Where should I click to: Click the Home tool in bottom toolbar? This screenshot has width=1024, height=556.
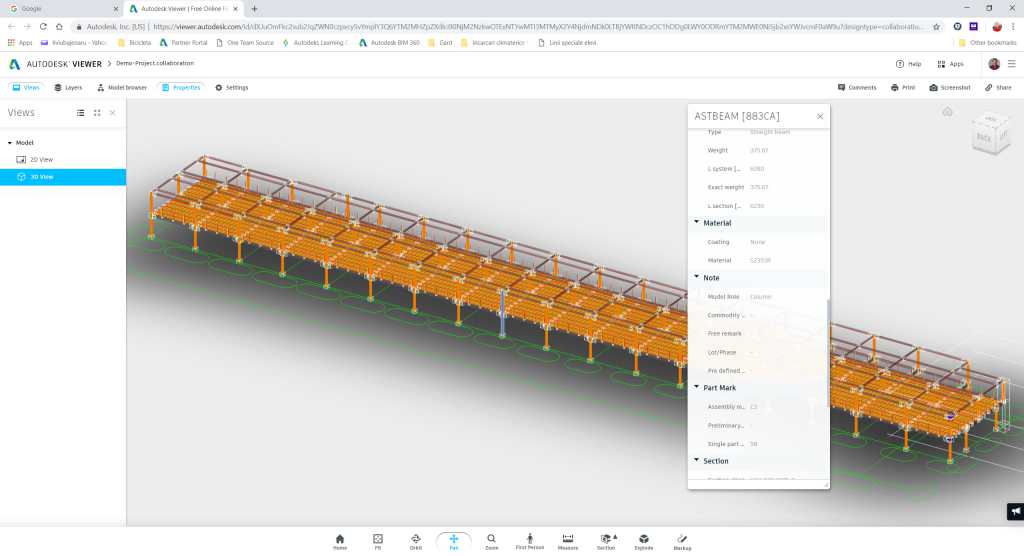pos(340,542)
